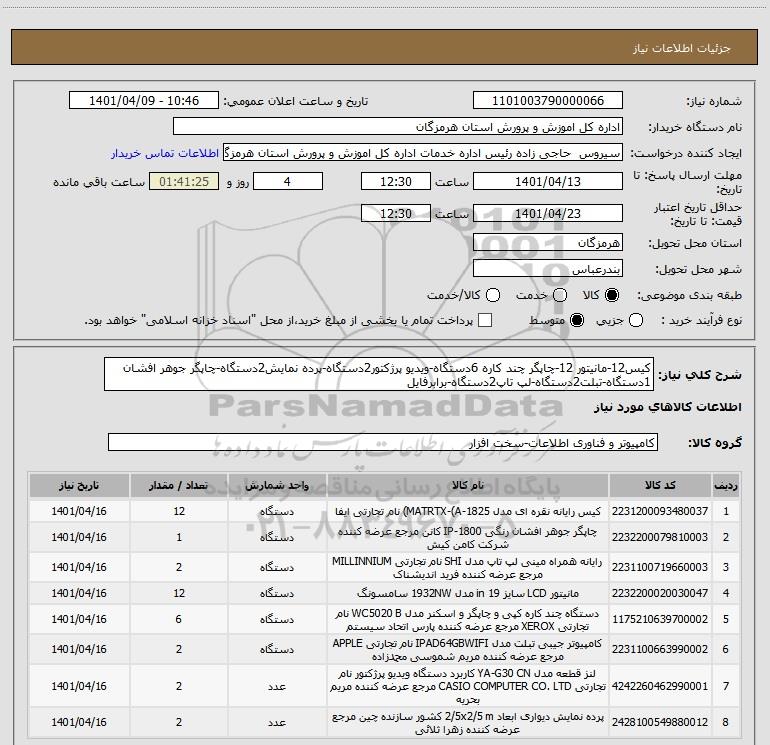Open the buyer contact info link اطلاعات تماس خریدار
The height and width of the screenshot is (745, 770).
[165, 153]
